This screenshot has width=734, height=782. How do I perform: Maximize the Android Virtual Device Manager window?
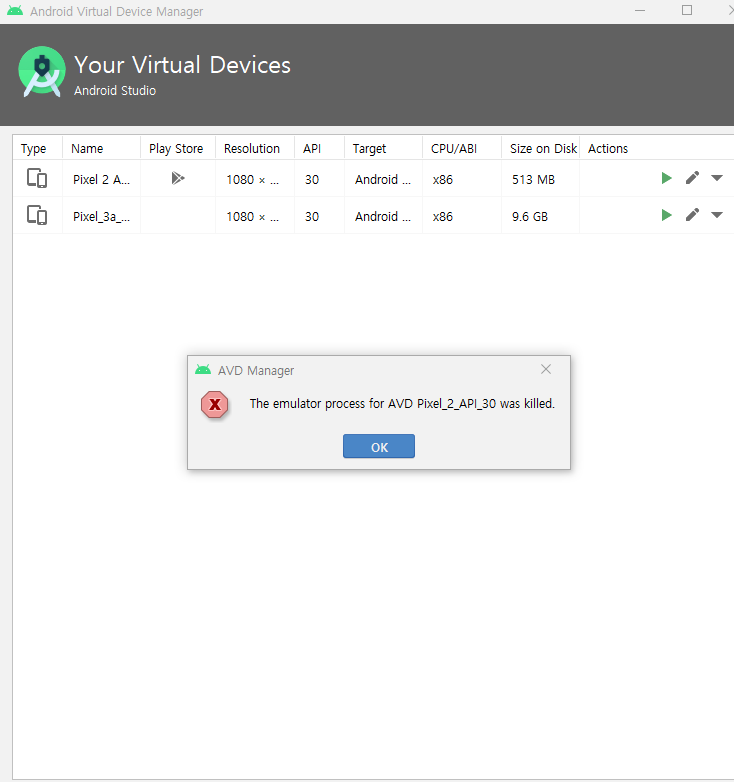tap(687, 10)
